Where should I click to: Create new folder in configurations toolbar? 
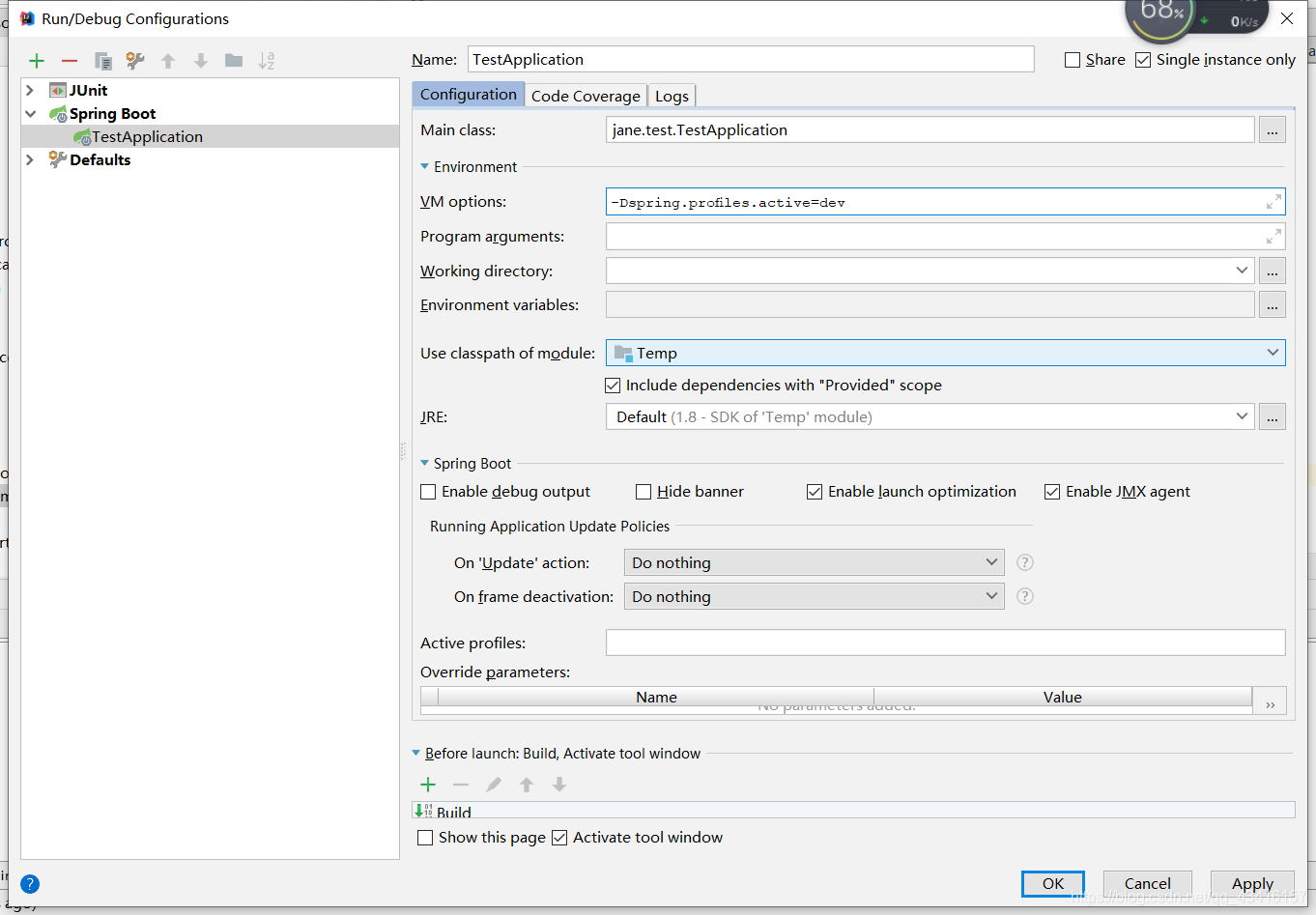(x=234, y=61)
